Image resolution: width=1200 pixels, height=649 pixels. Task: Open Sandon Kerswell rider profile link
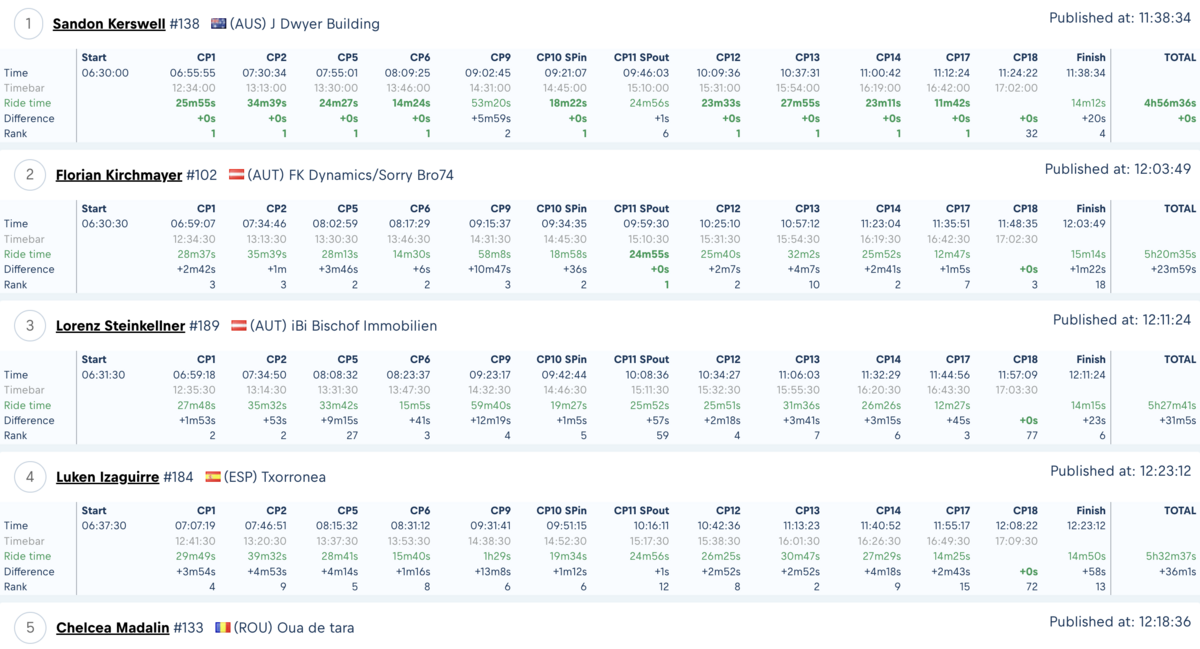click(109, 24)
